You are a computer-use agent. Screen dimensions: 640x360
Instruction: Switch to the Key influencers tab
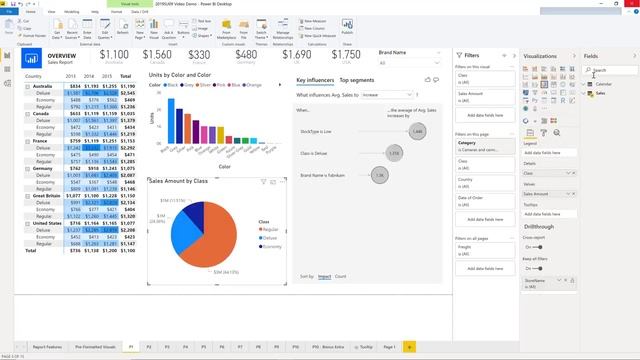(315, 80)
